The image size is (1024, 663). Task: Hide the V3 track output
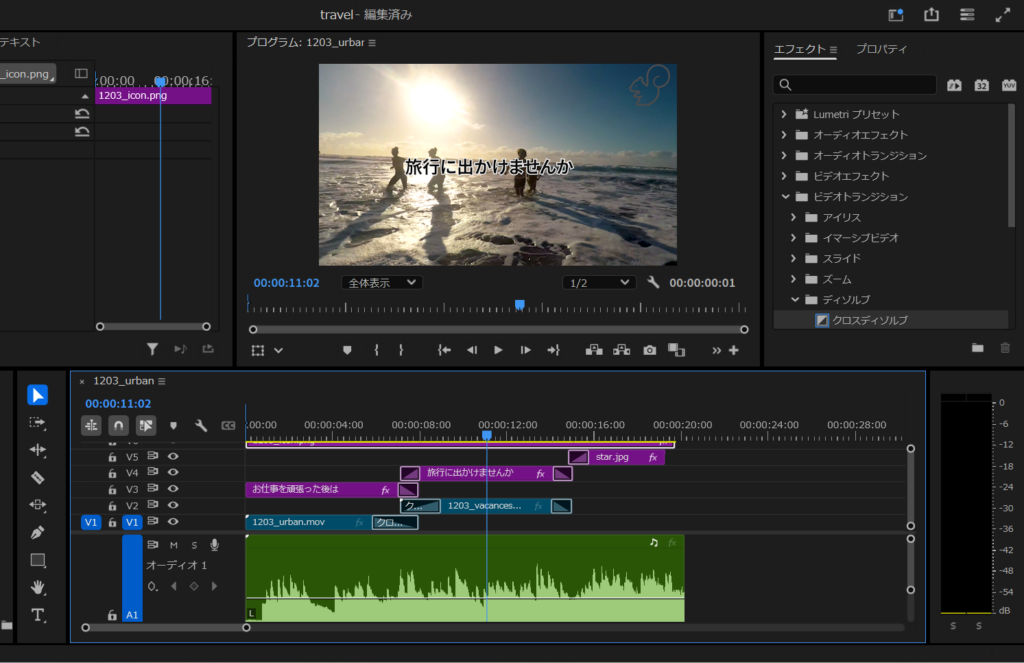coord(173,489)
